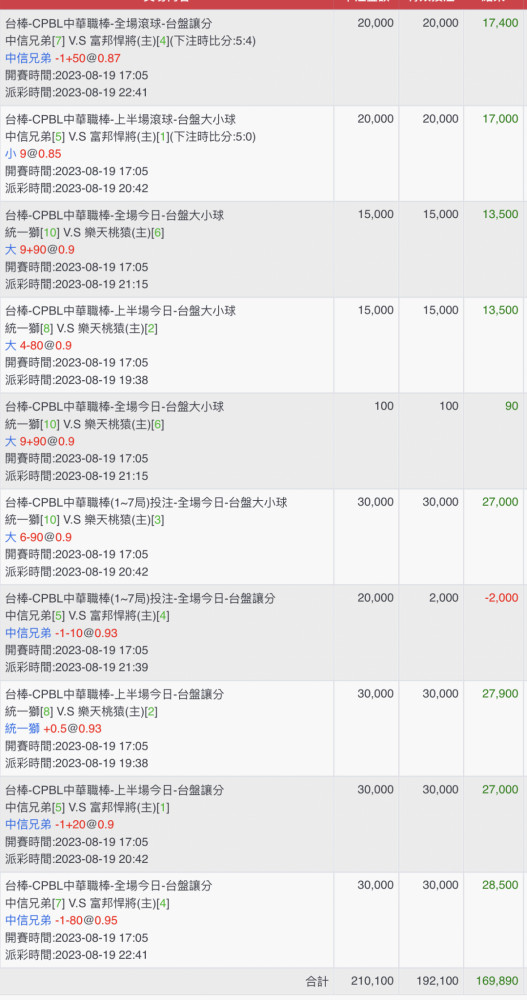Image resolution: width=527 pixels, height=1000 pixels.
Task: Click the 27,900 result amount
Action: click(x=500, y=693)
